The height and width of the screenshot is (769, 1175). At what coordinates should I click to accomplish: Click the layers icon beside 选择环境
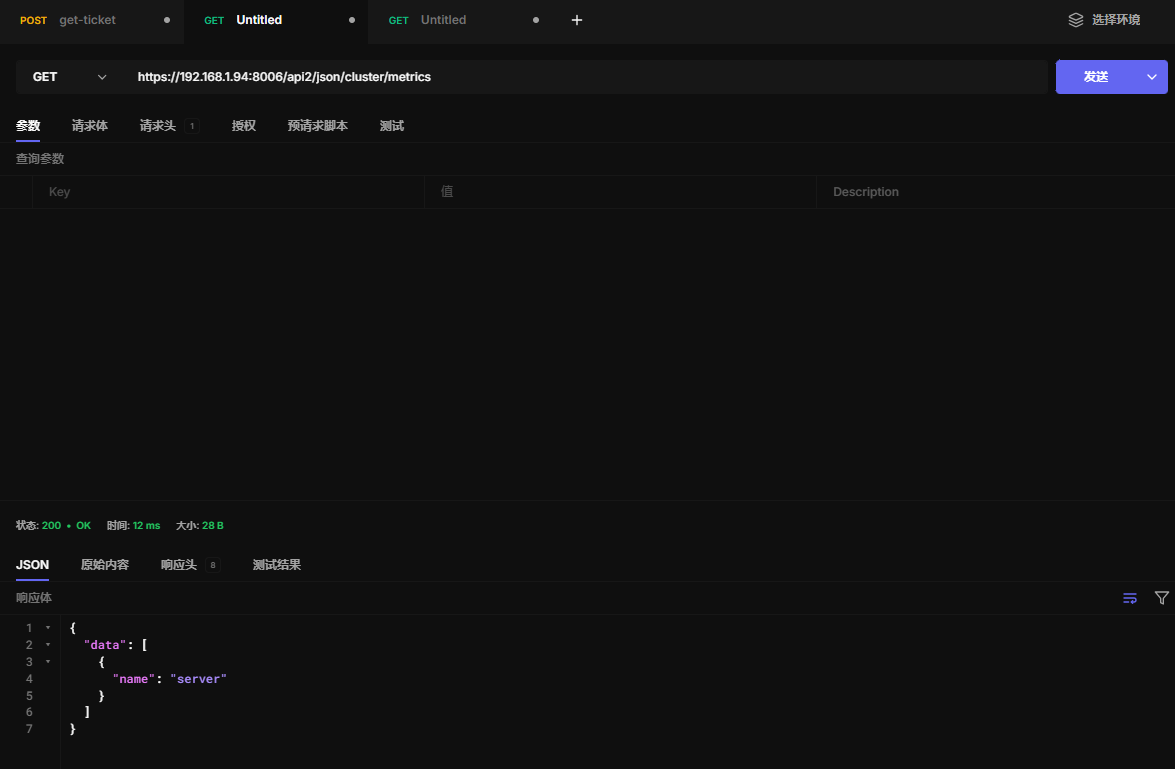[x=1076, y=20]
